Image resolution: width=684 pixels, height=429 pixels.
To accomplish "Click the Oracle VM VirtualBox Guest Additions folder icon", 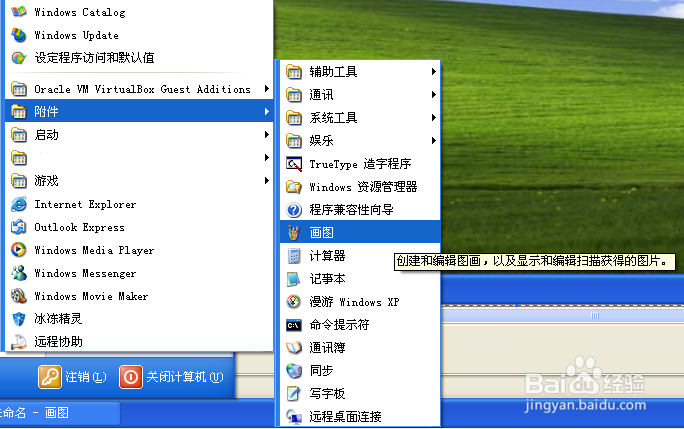I will click(19, 89).
